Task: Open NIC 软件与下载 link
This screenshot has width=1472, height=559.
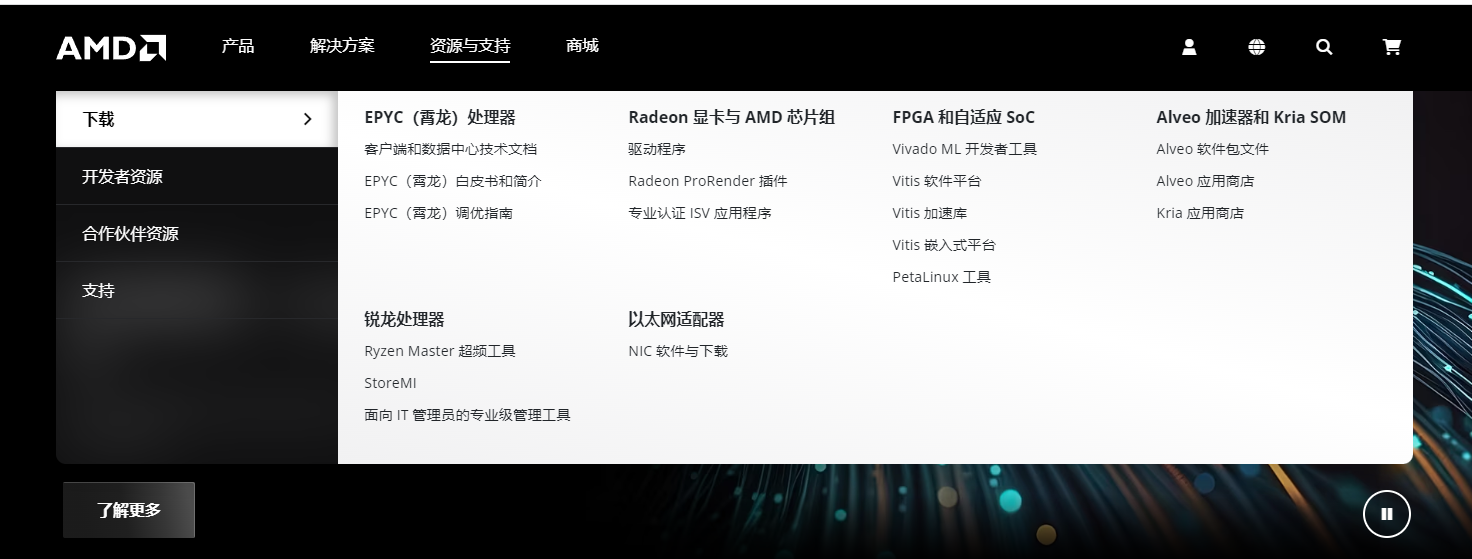Action: tap(678, 351)
